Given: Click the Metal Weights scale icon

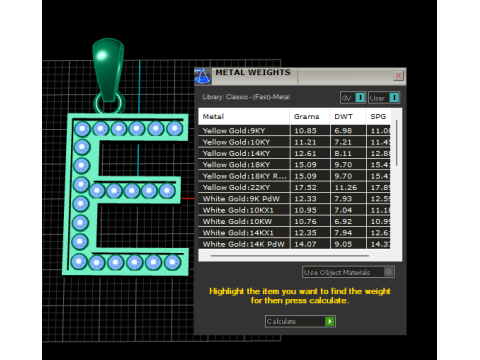Looking at the screenshot, I should pos(203,76).
